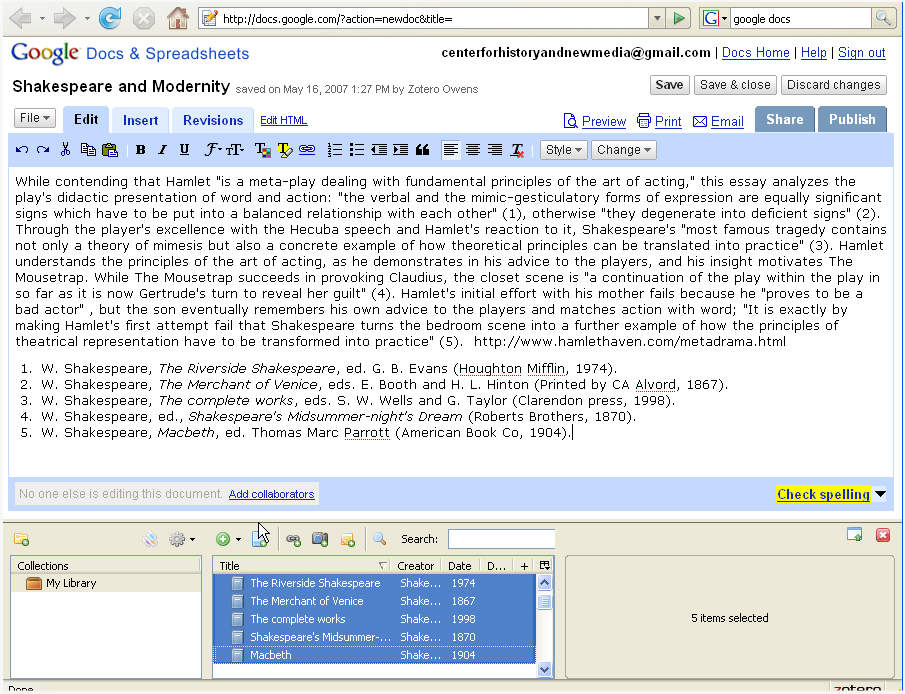This screenshot has height=694, width=905.
Task: Open the address bar history dropdown
Action: click(657, 18)
